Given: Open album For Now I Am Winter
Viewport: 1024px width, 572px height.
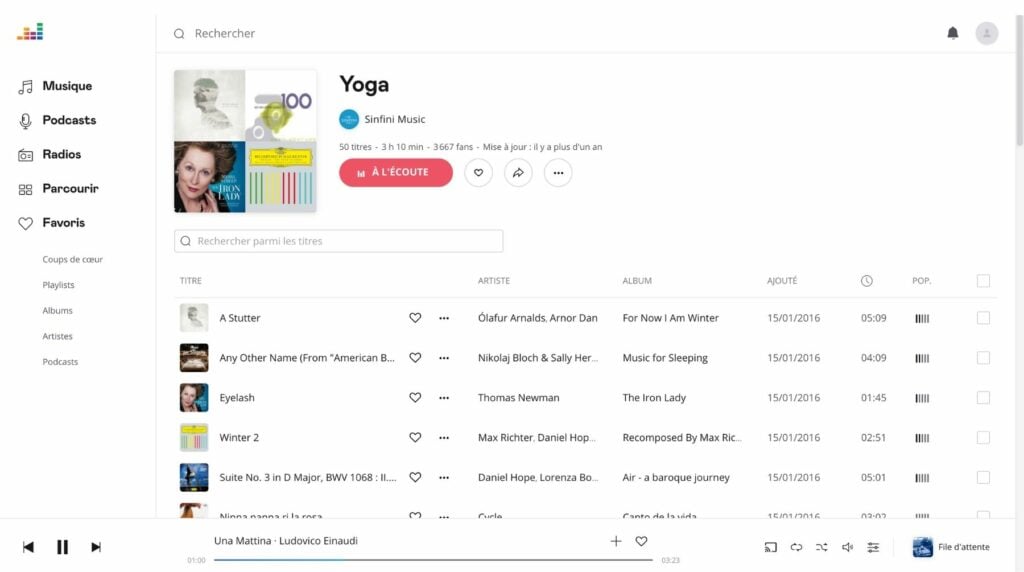Looking at the screenshot, I should [671, 318].
